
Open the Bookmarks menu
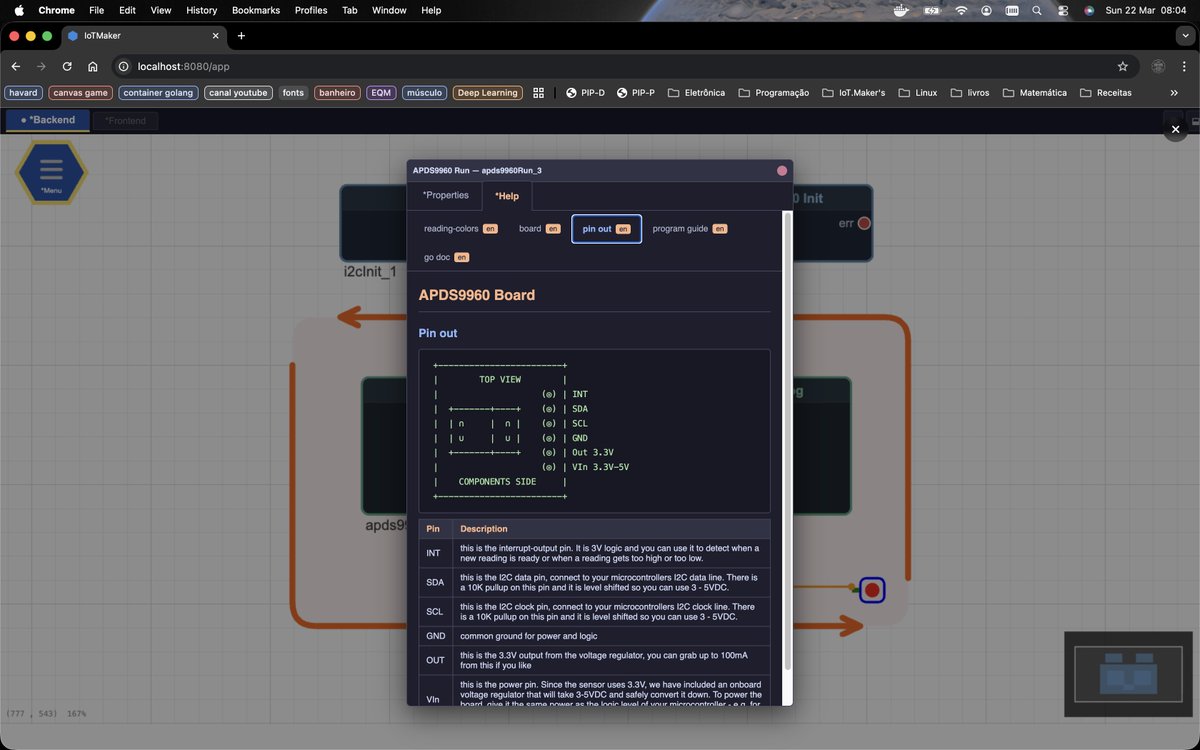[256, 10]
